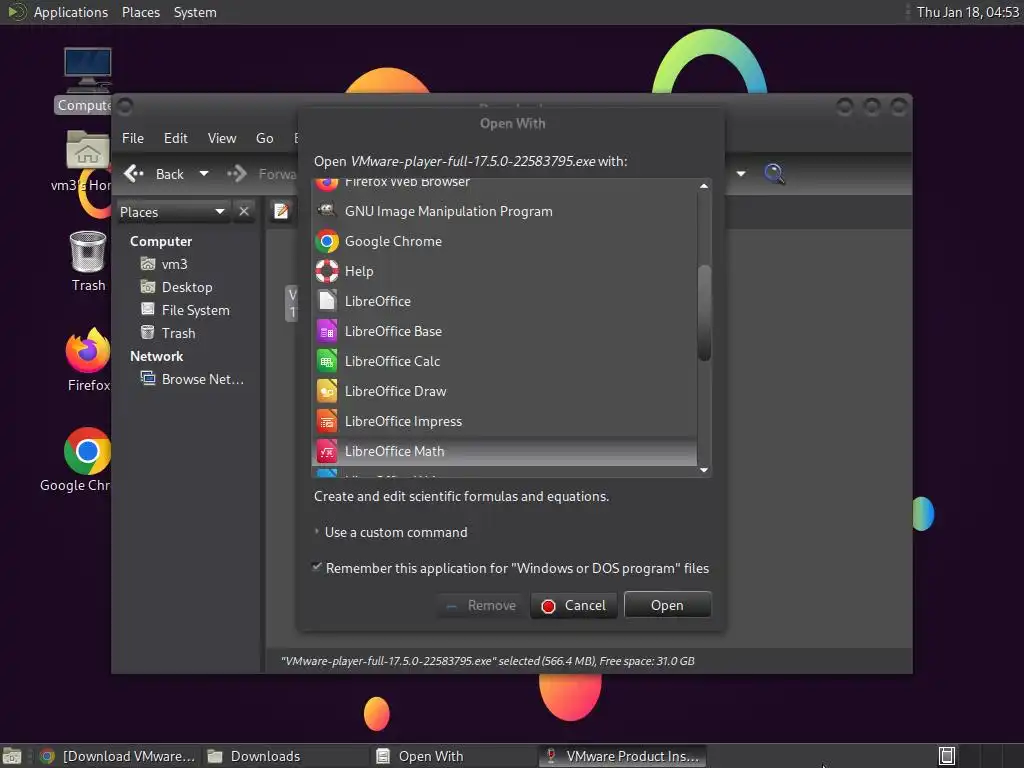Click the Open button

667,605
